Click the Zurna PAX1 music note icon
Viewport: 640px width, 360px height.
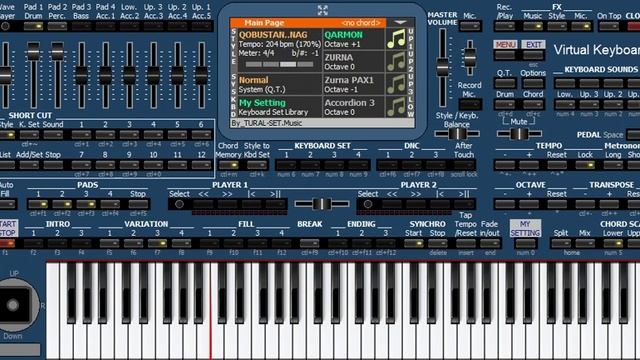click(x=396, y=84)
